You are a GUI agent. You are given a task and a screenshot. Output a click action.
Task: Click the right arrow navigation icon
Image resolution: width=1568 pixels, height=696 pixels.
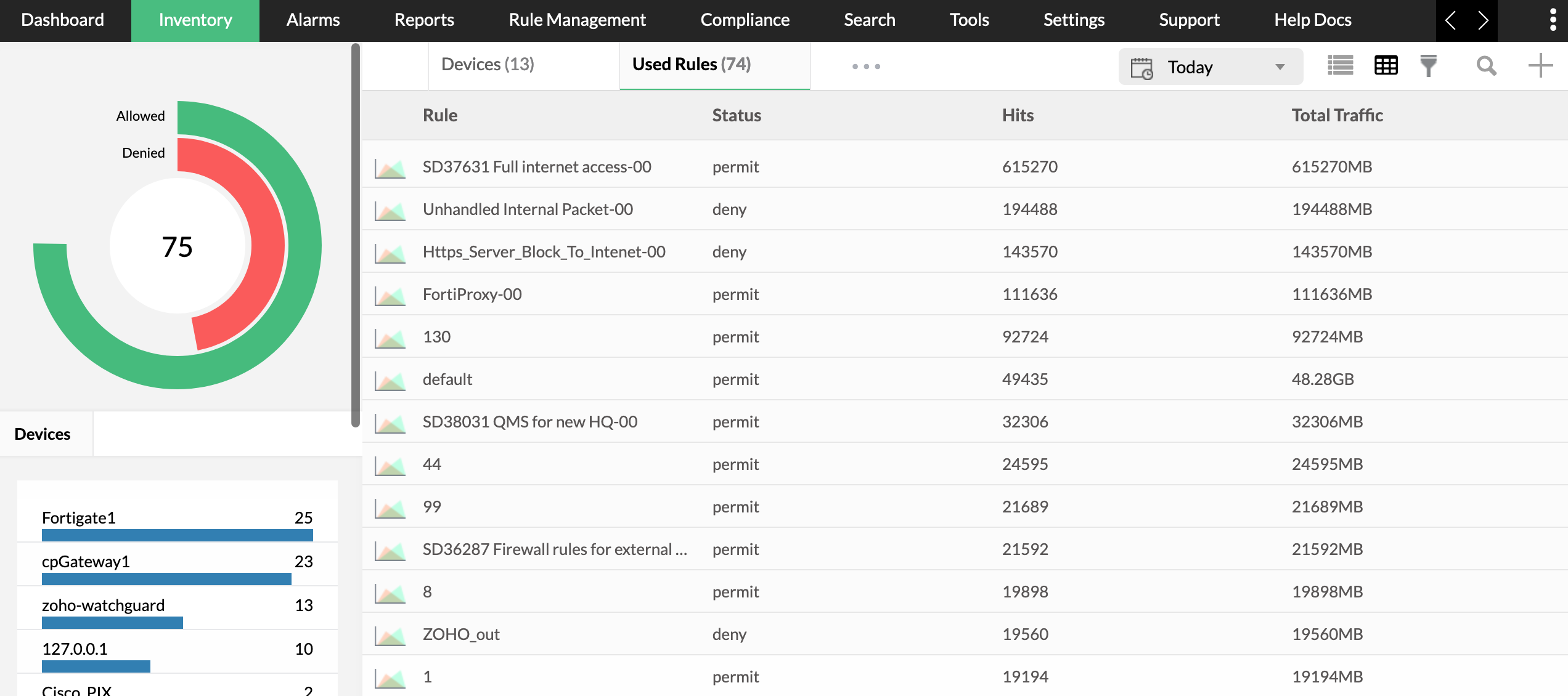tap(1483, 20)
